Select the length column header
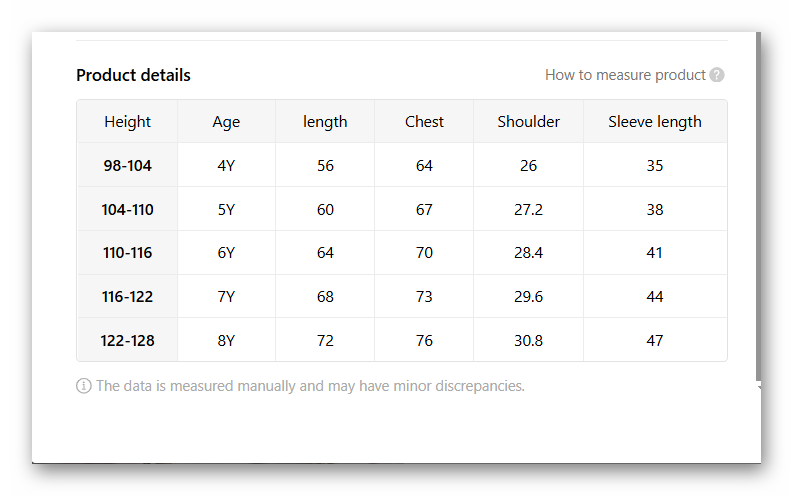793x496 pixels. coord(325,122)
